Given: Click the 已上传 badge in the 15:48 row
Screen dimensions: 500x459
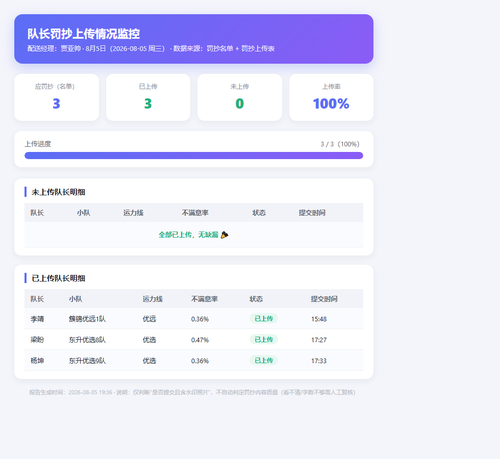Looking at the screenshot, I should point(264,319).
